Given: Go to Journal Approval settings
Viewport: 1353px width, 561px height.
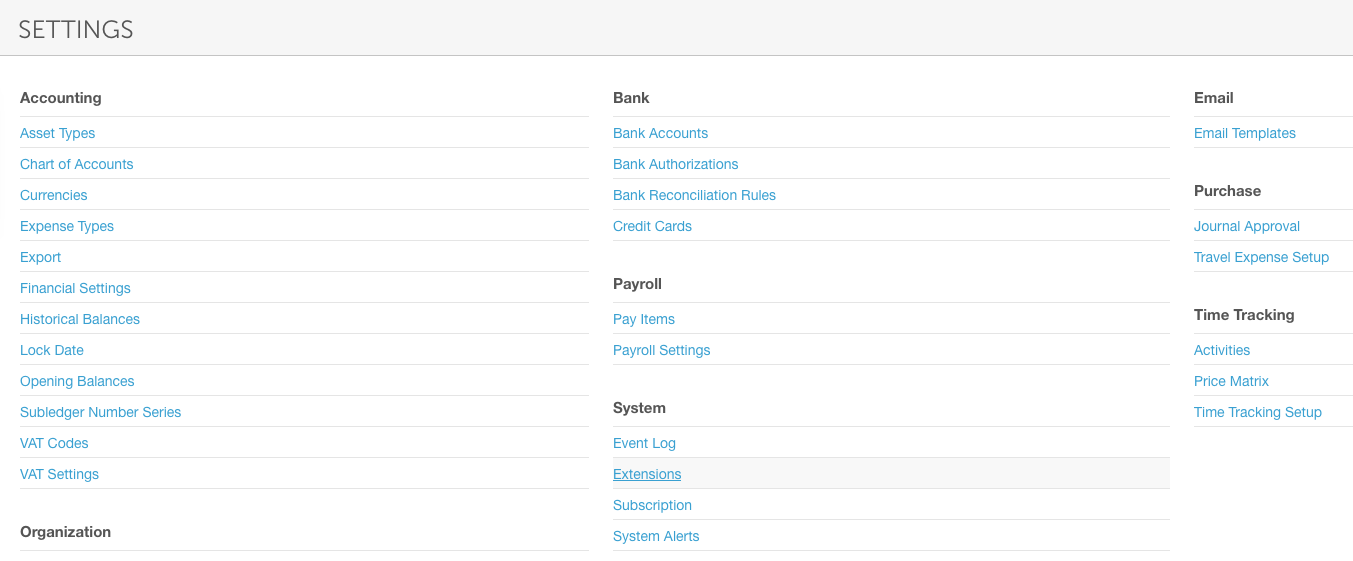Looking at the screenshot, I should pyautogui.click(x=1246, y=226).
